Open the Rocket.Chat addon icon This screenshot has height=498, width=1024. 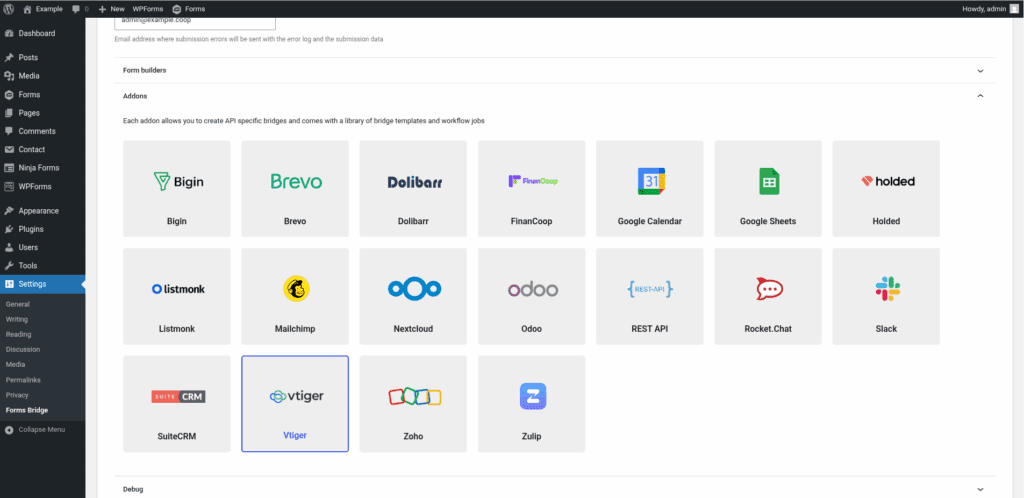pos(769,289)
